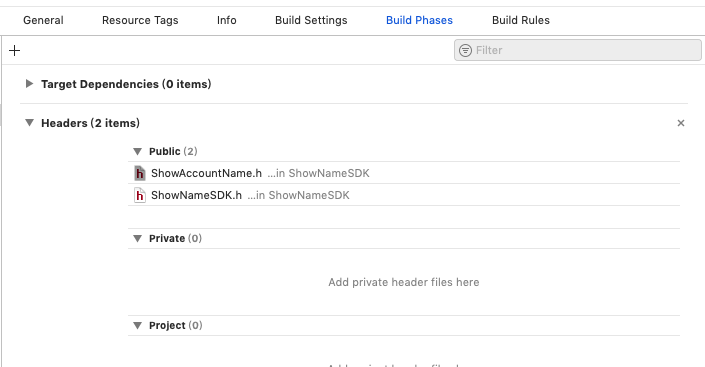Viewport: 705px width, 367px height.
Task: Collapse the Public headers group
Action: tap(138, 152)
